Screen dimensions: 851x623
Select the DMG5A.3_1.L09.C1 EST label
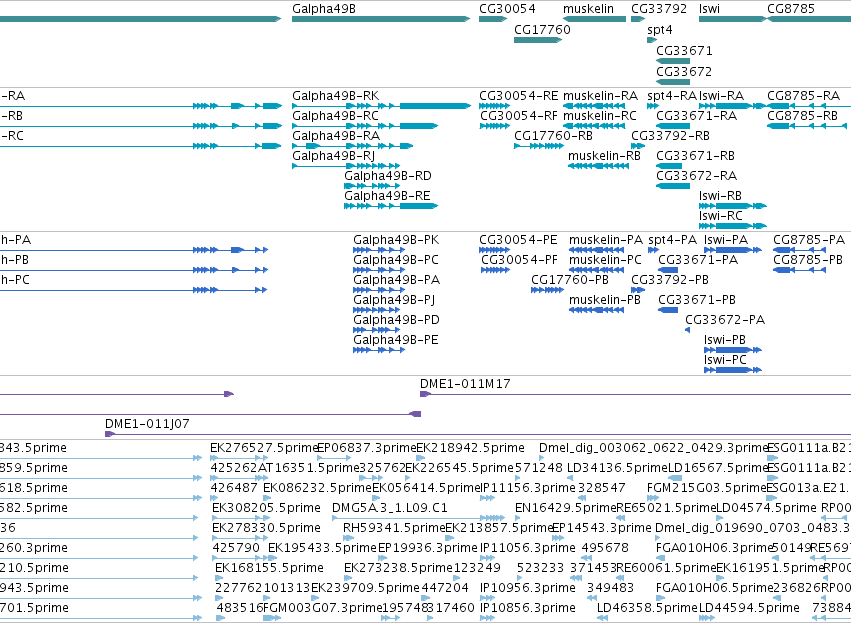(x=390, y=508)
